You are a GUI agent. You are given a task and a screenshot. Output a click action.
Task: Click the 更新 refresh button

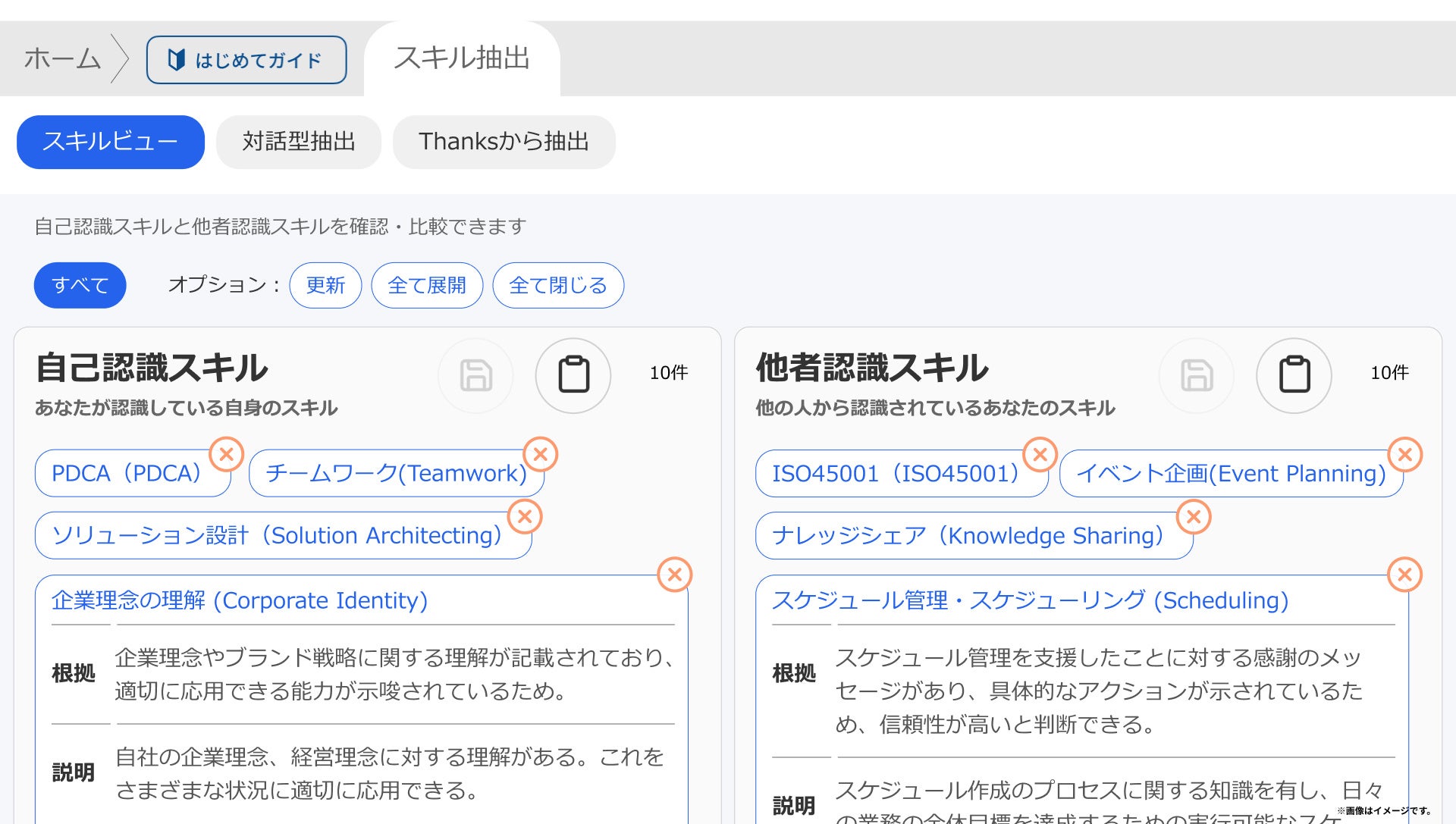coord(325,286)
